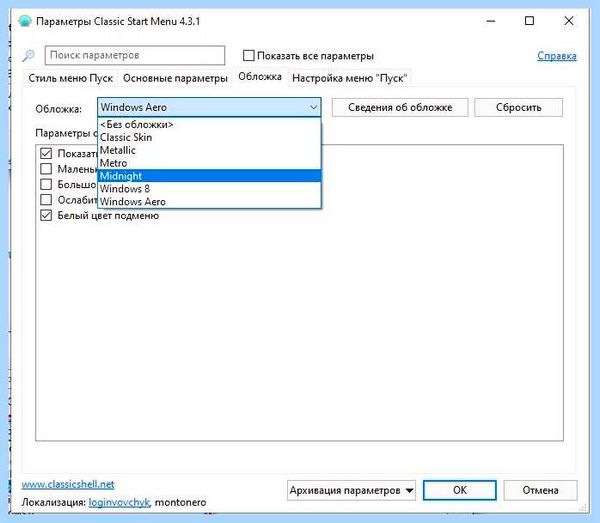This screenshot has height=523, width=600.
Task: Choose 'Metallic' skin option
Action: pos(209,150)
